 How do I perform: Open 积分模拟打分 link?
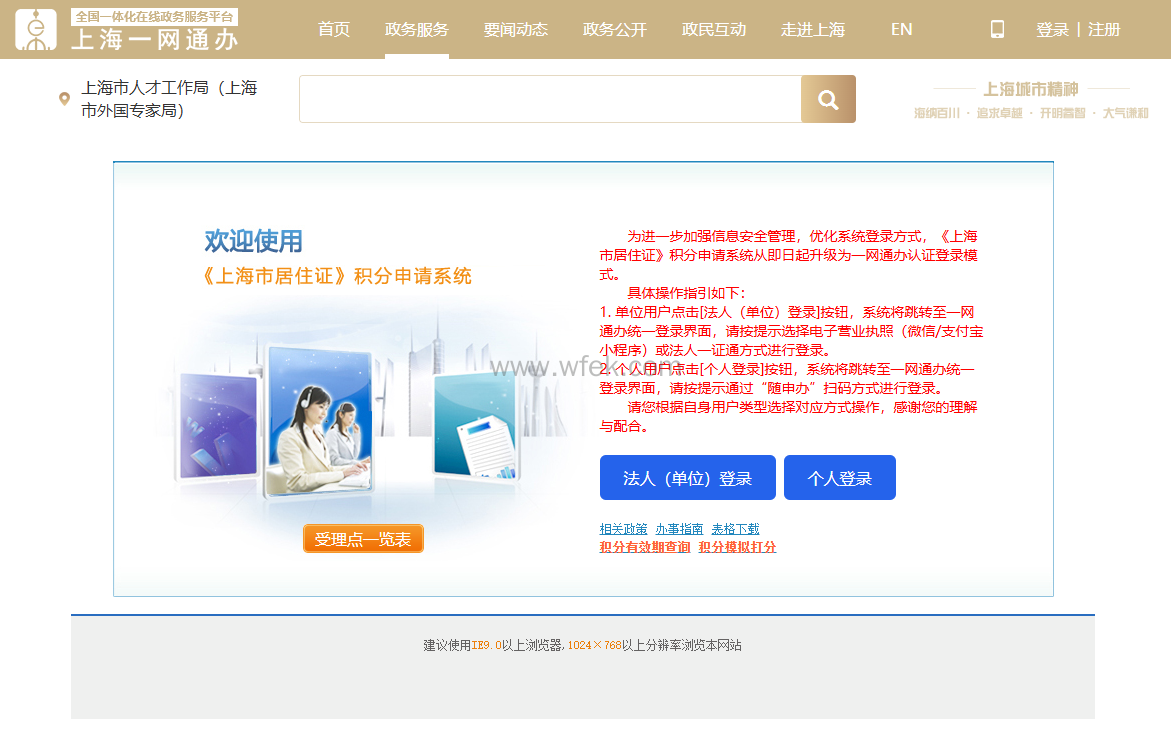[x=737, y=547]
